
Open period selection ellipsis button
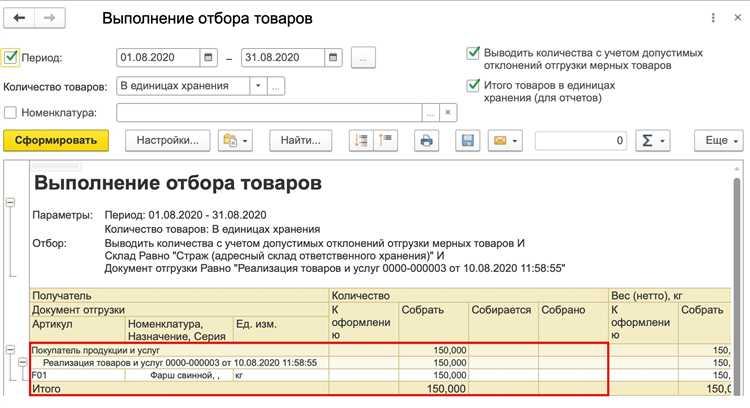(x=363, y=58)
